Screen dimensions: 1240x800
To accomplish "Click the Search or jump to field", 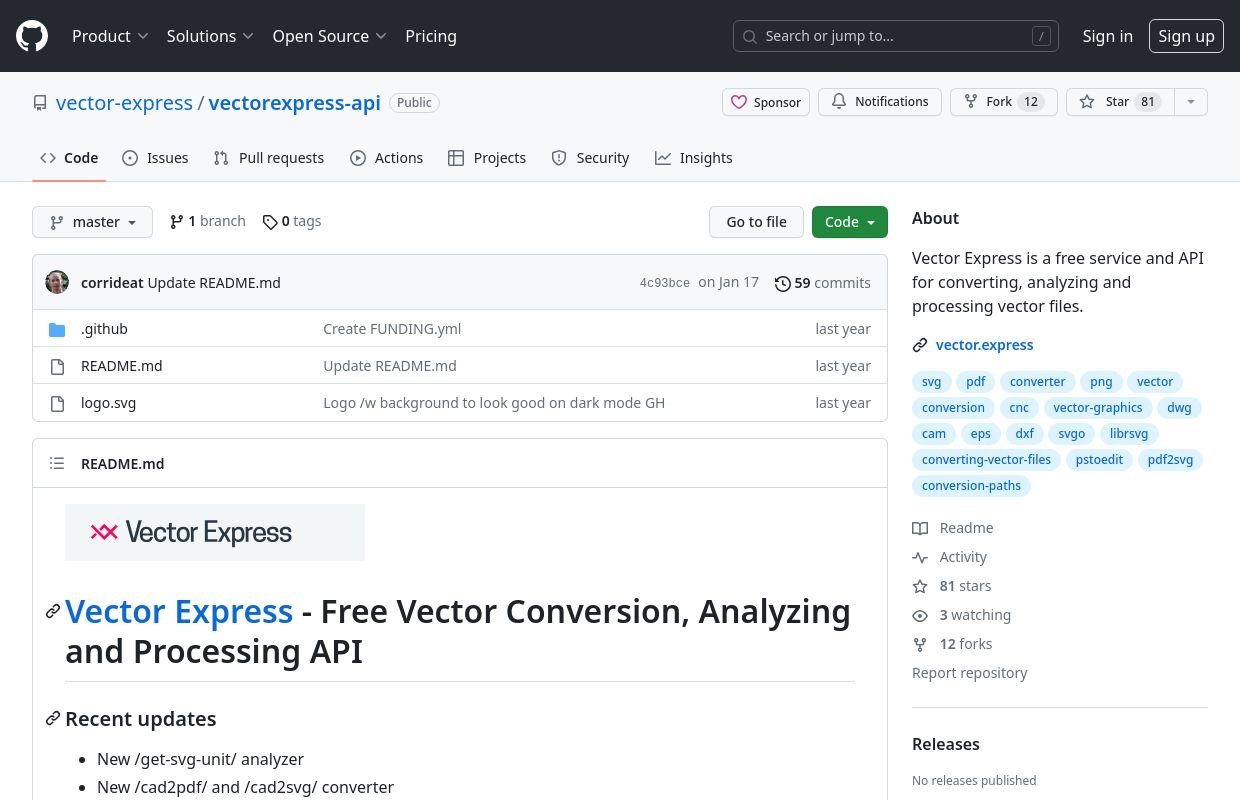I will click(896, 36).
